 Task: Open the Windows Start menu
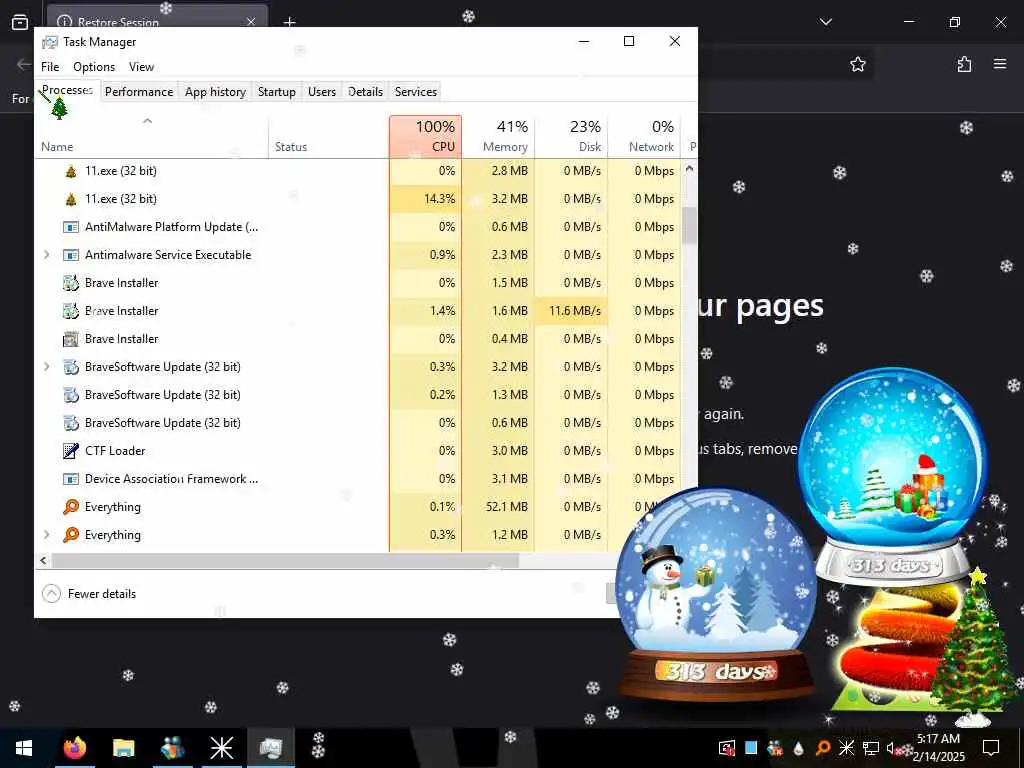point(24,748)
